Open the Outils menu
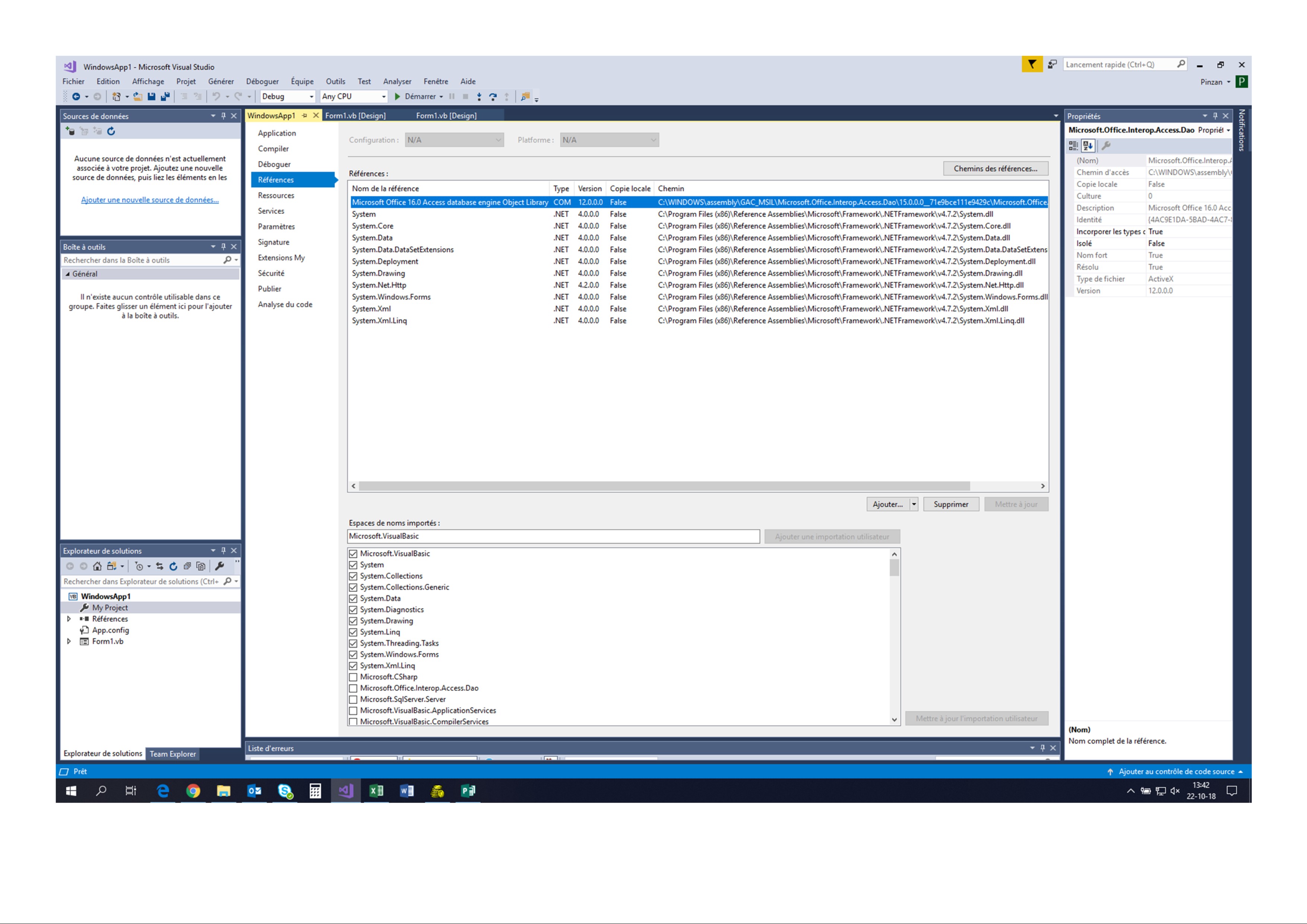Image resolution: width=1307 pixels, height=924 pixels. click(335, 82)
